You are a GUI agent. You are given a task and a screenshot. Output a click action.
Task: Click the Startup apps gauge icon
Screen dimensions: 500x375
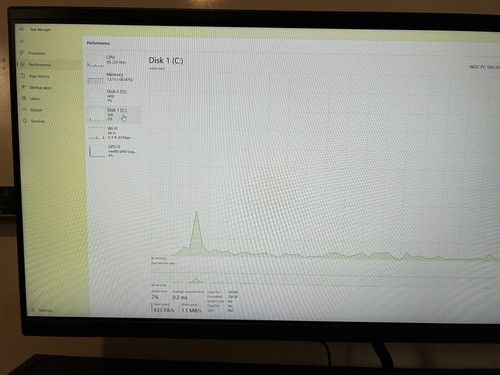coord(23,87)
